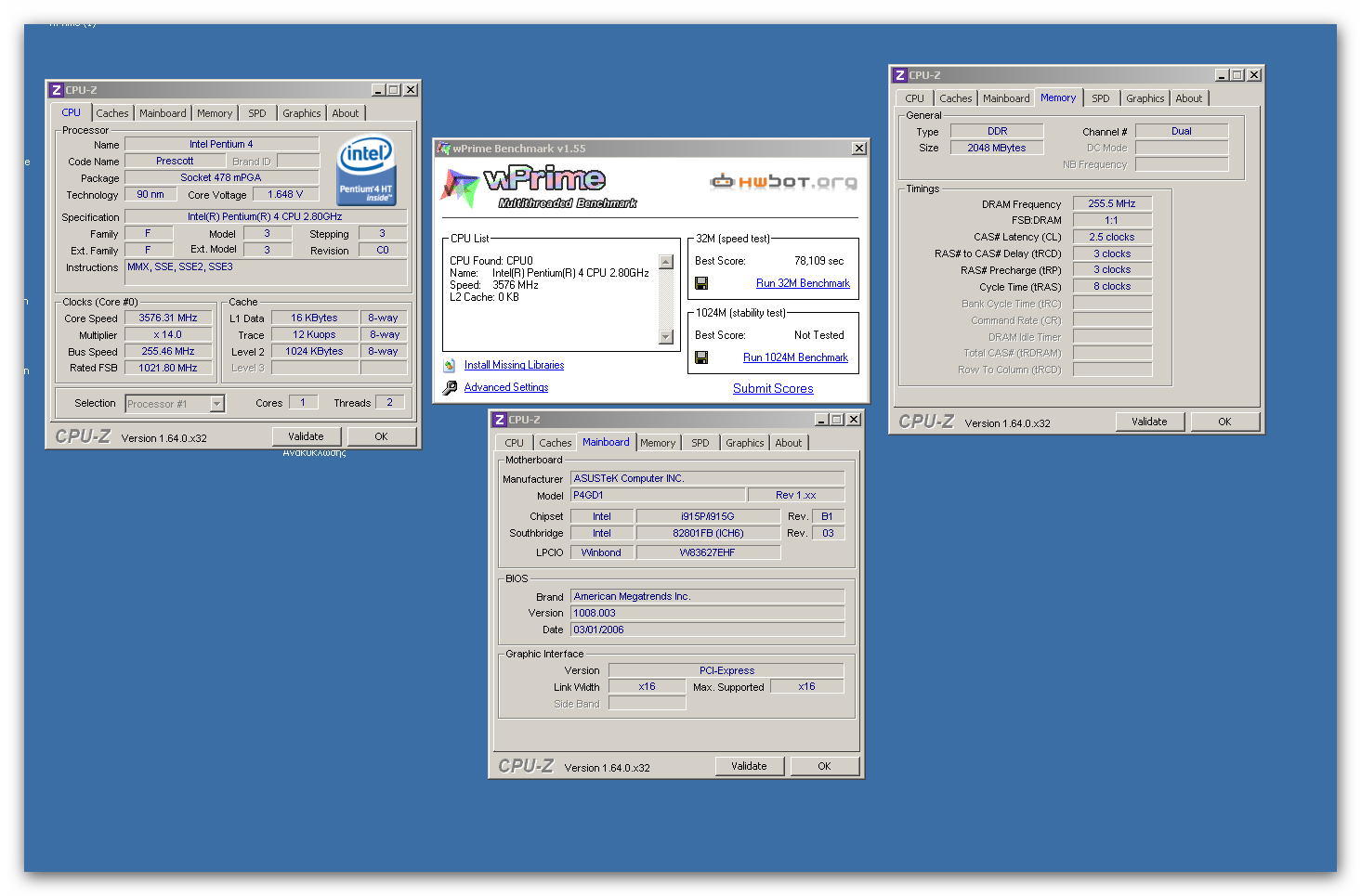Click OK in the CPU window
The height and width of the screenshot is (896, 1361).
click(x=381, y=436)
